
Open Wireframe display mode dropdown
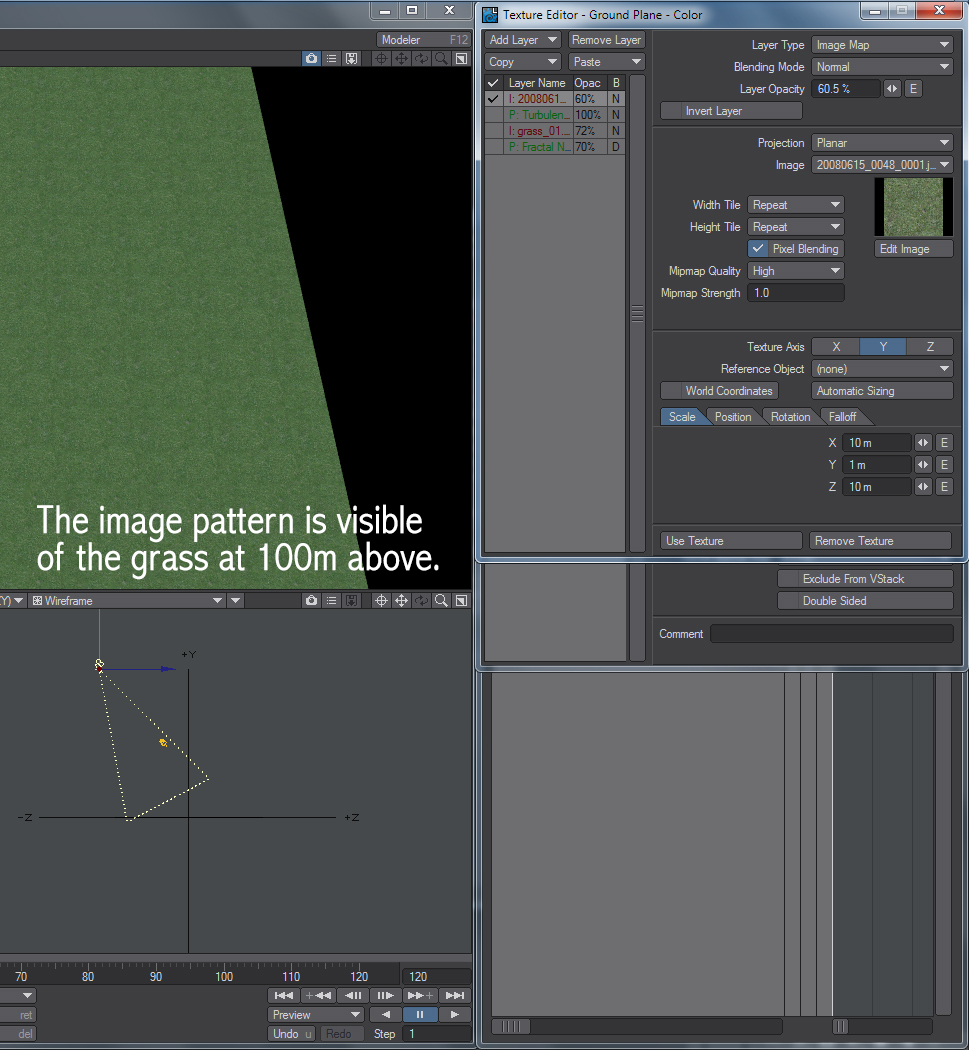[127, 601]
